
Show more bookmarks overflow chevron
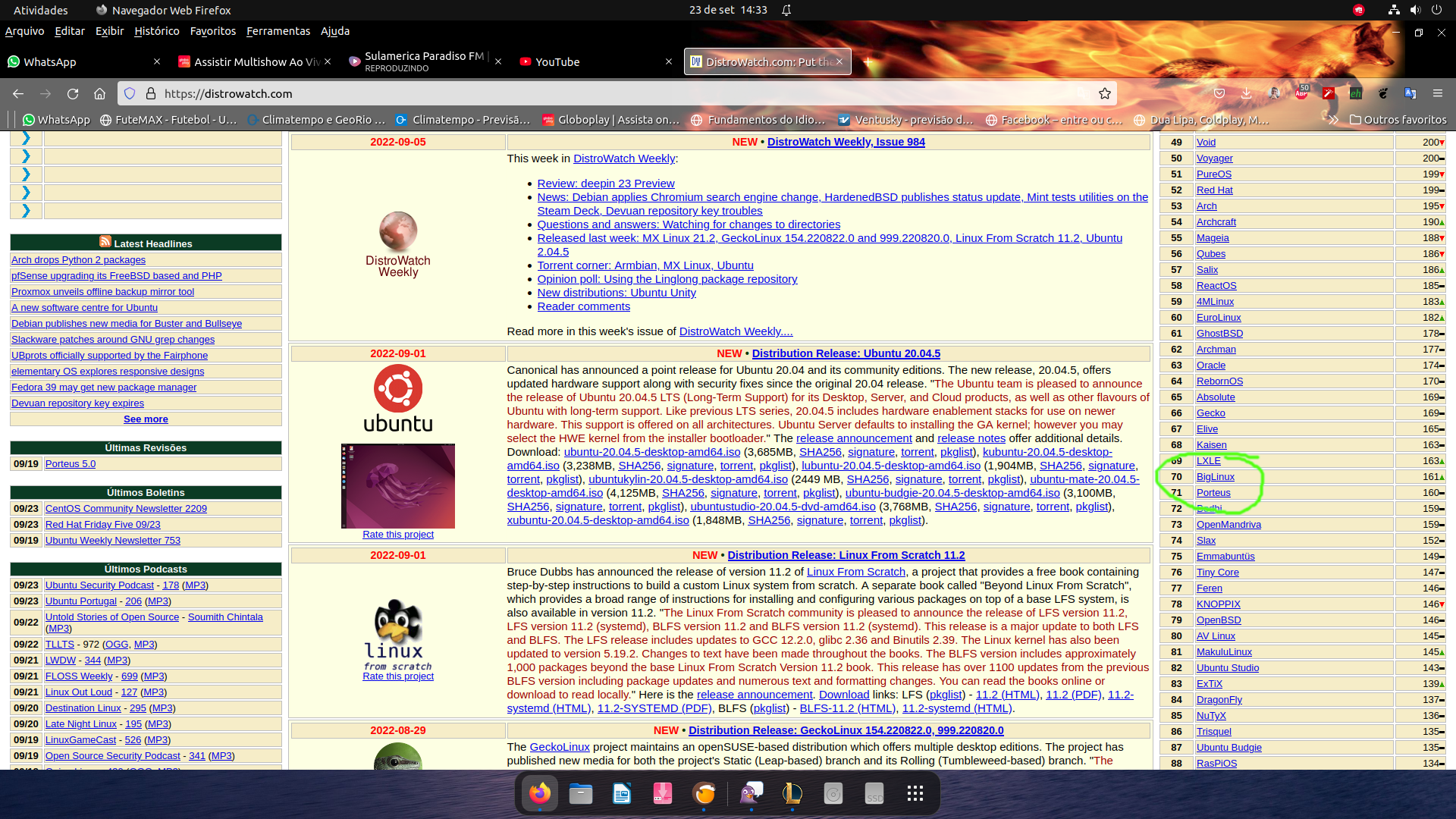pos(1333,119)
